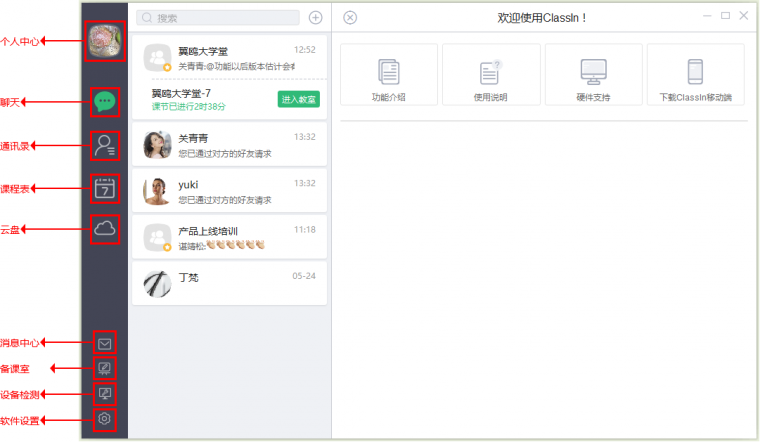Open the cloud disk icon
Viewport: 760px width, 442px height.
tap(105, 229)
